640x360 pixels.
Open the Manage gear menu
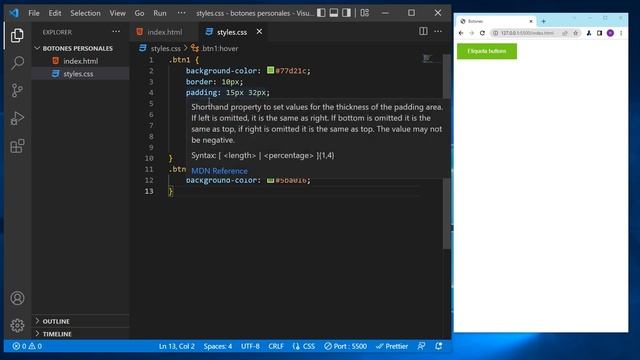tap(17, 325)
